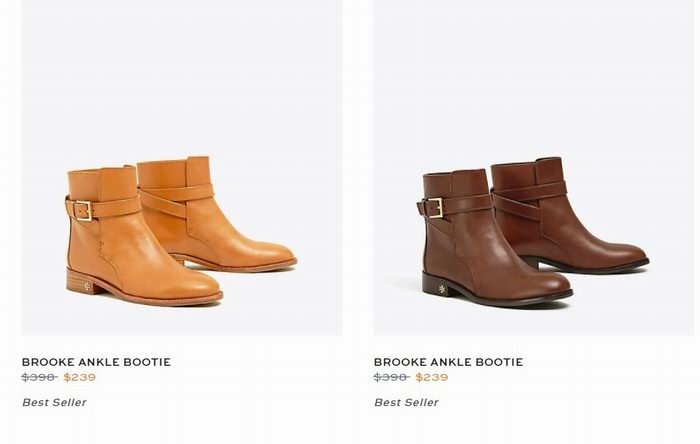Click the gold buckle on the tan boot
This screenshot has width=700, height=444.
[82, 211]
